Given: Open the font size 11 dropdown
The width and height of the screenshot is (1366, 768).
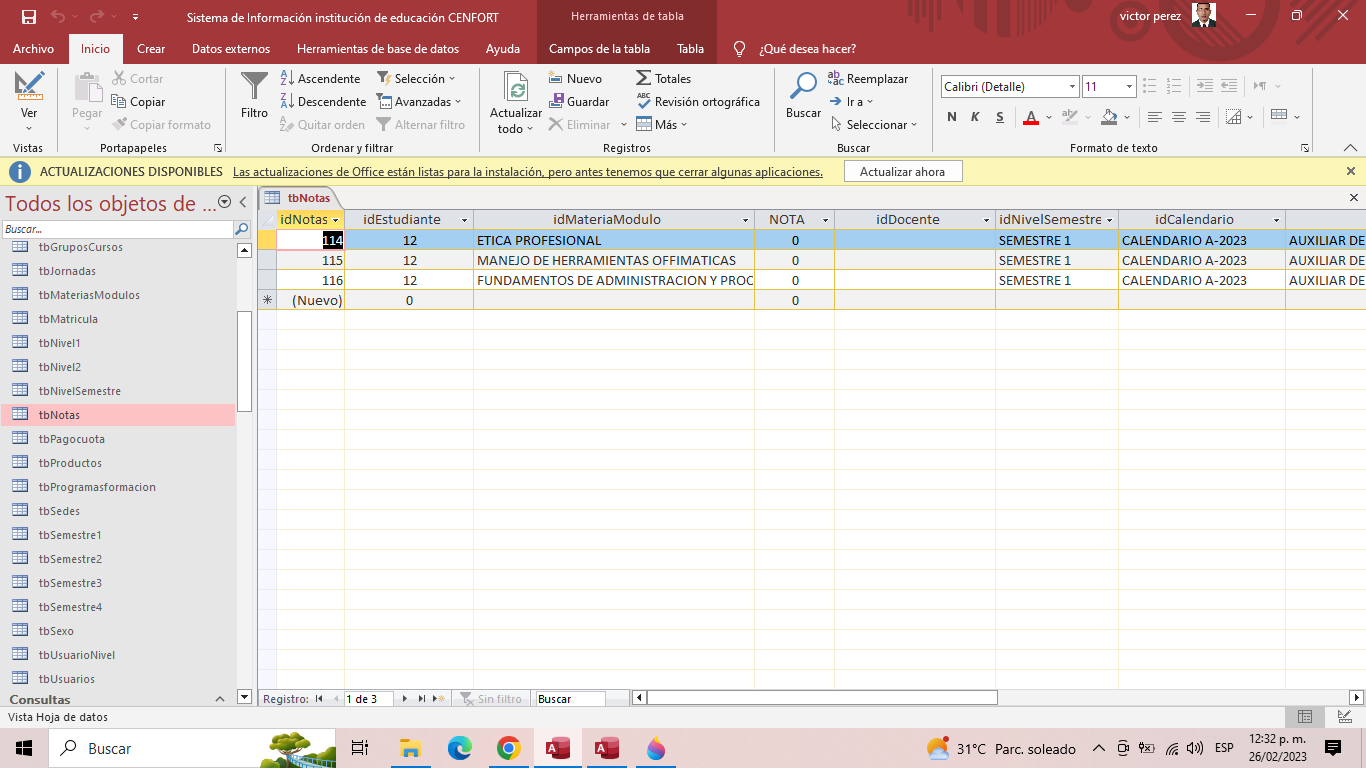Looking at the screenshot, I should [1129, 87].
